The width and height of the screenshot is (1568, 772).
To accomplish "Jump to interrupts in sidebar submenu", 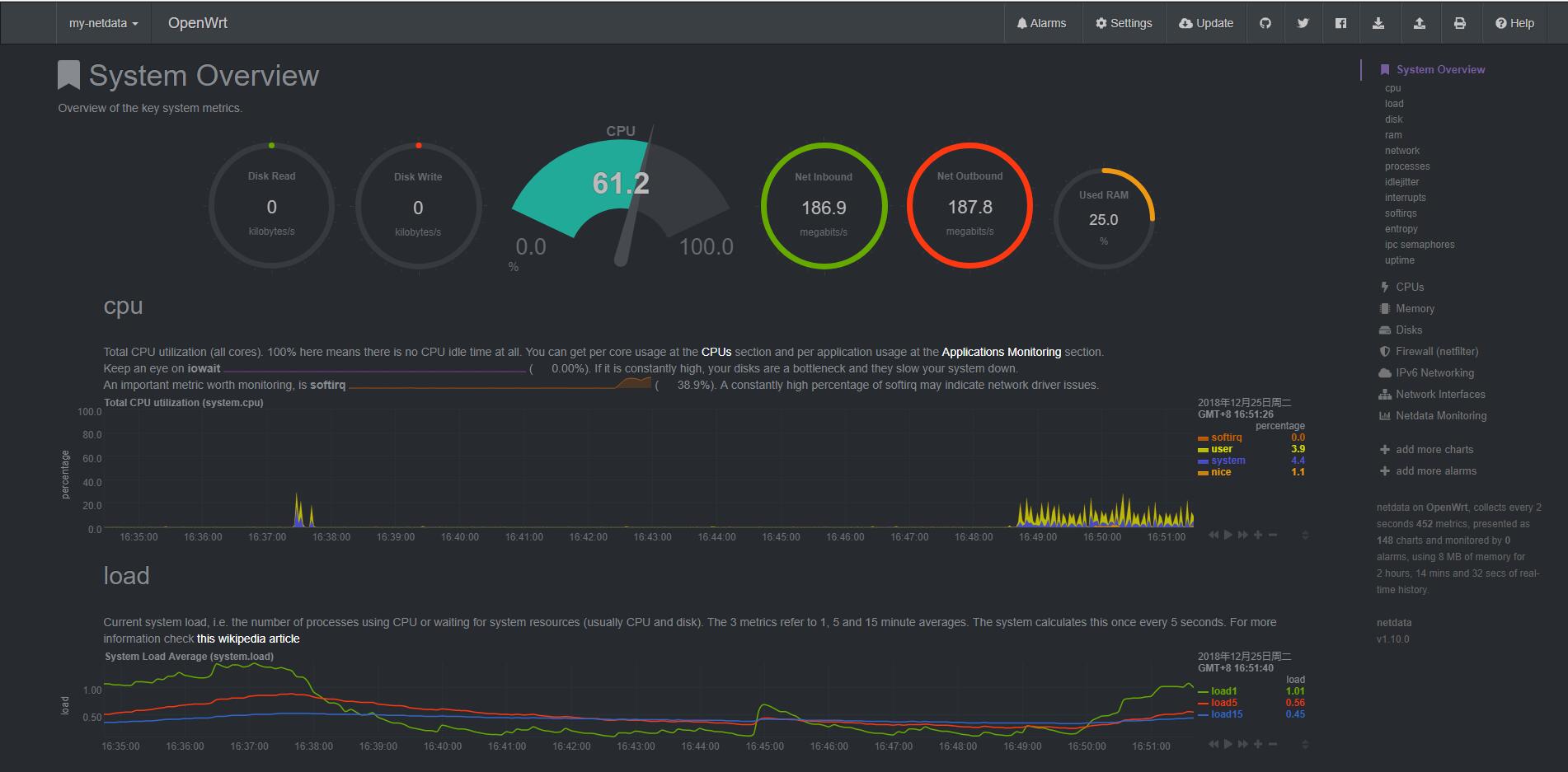I will click(1405, 198).
